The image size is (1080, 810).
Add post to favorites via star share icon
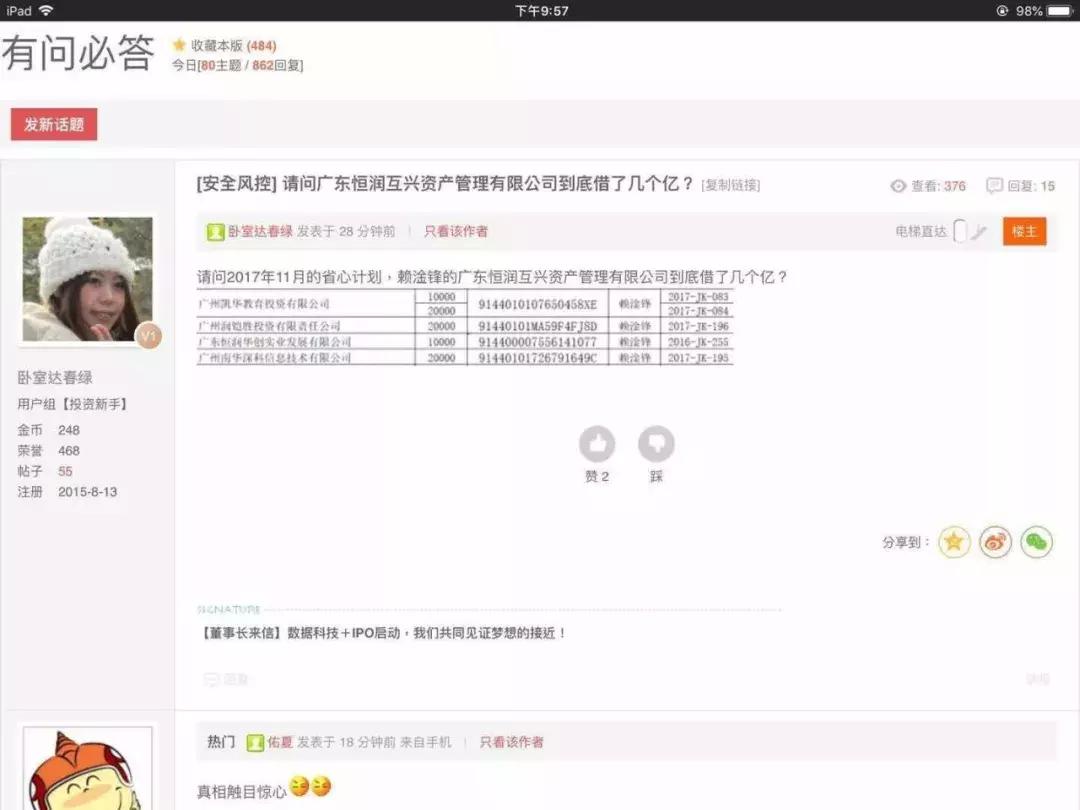tap(954, 541)
